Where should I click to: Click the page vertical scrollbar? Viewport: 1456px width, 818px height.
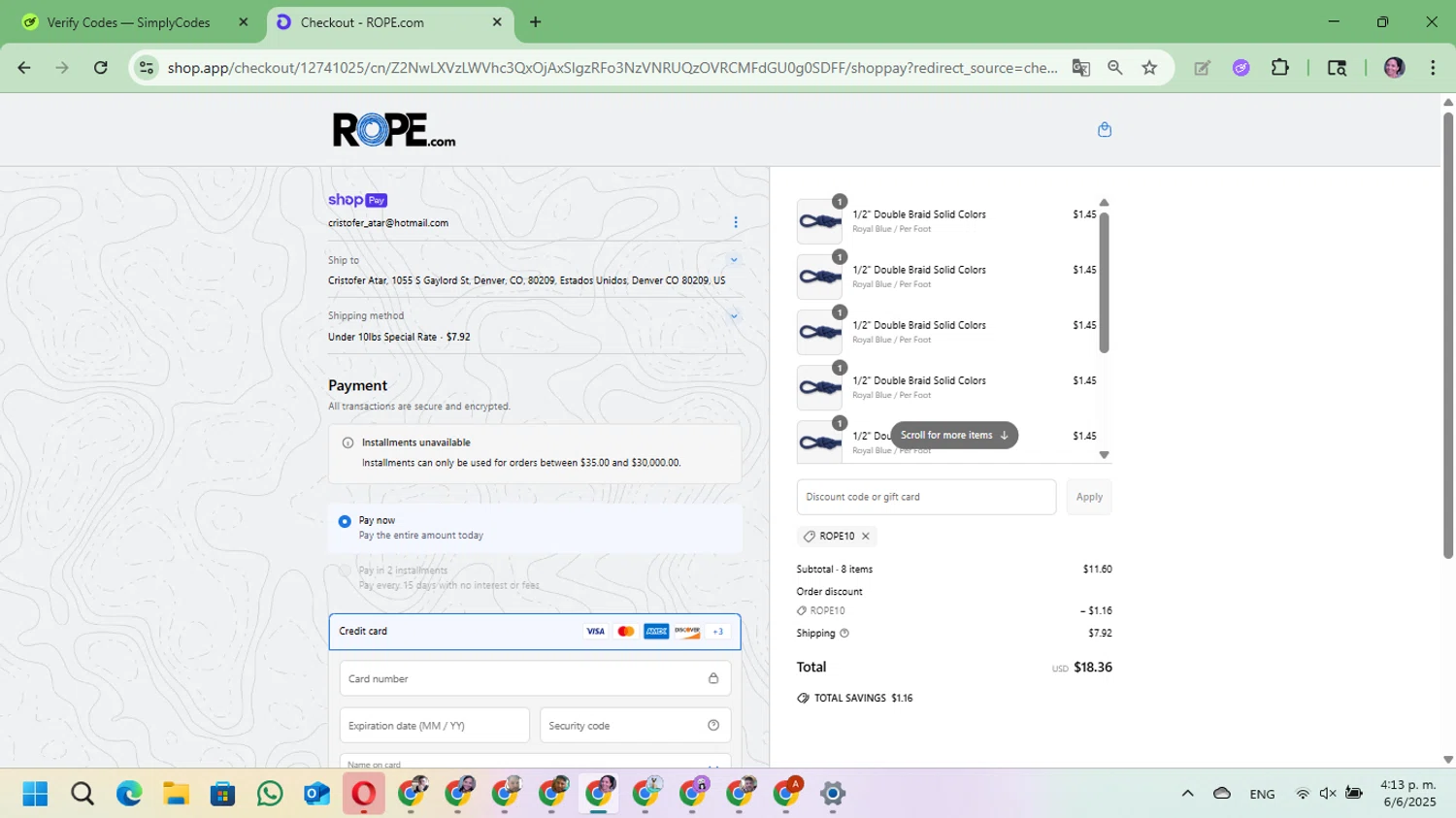pos(1447,336)
